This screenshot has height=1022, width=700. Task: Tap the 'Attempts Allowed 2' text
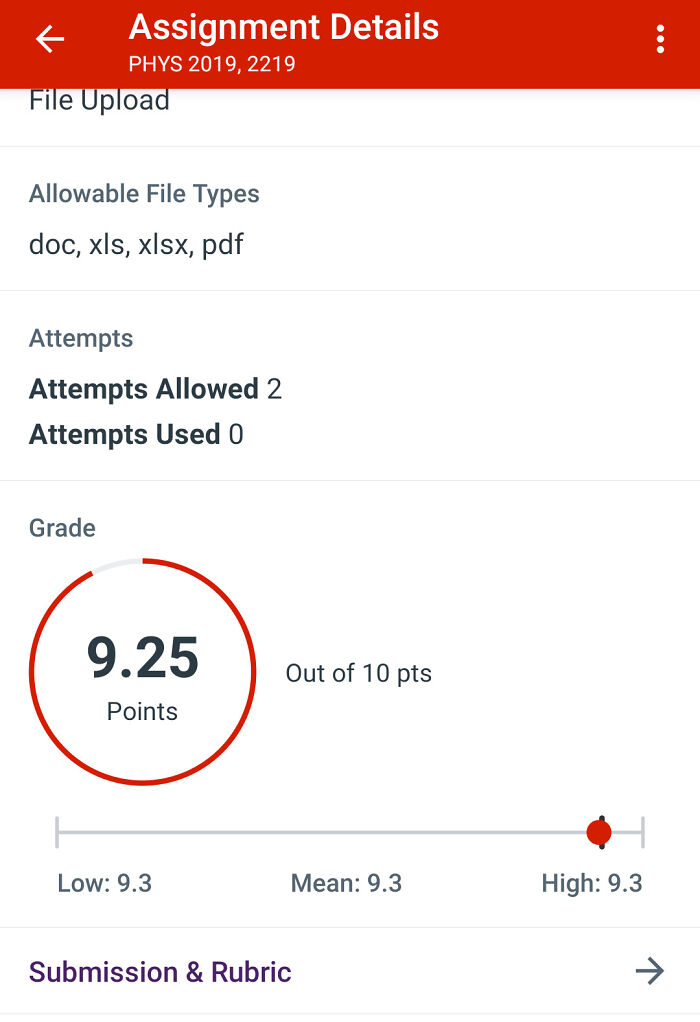pyautogui.click(x=156, y=389)
